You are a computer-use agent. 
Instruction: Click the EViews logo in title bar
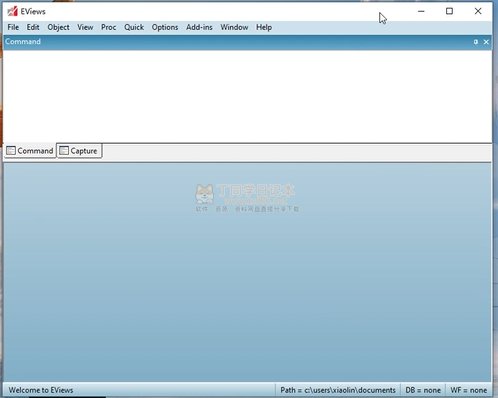pyautogui.click(x=12, y=11)
